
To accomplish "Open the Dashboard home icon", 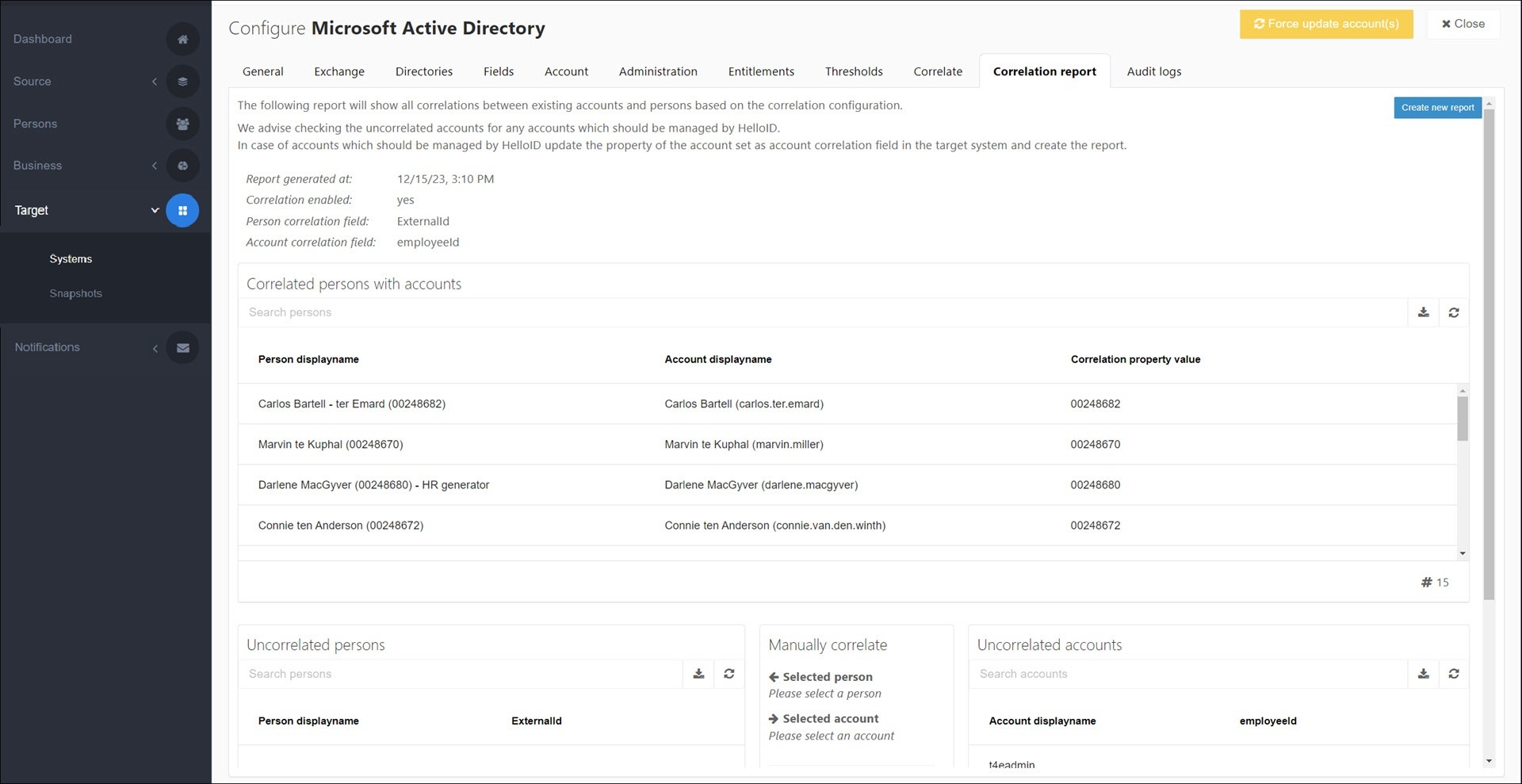I will 182,39.
